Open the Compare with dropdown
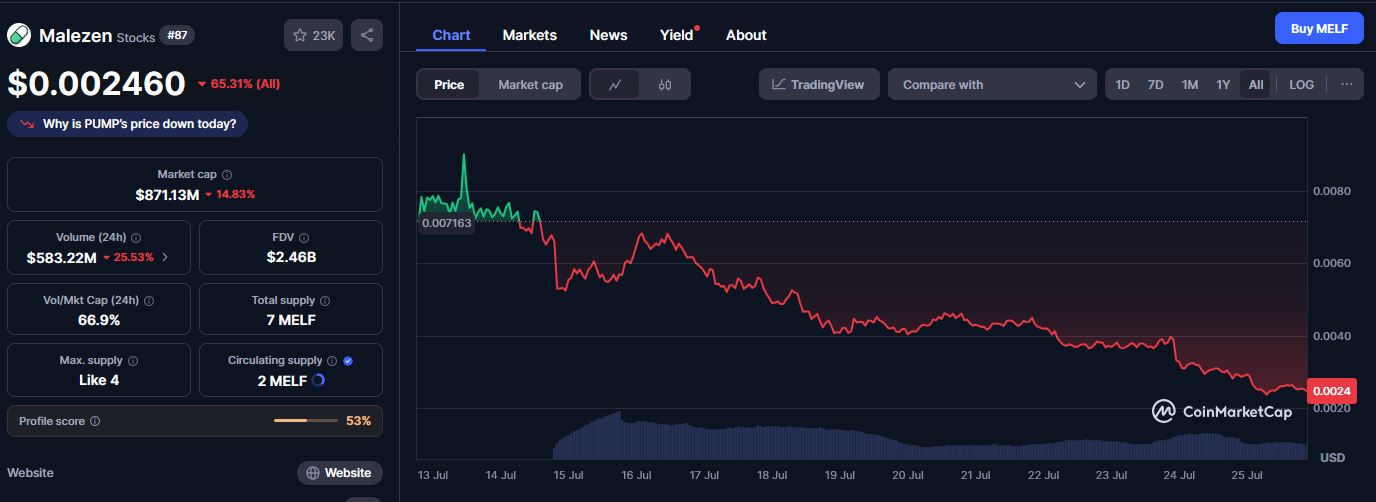 pos(992,85)
